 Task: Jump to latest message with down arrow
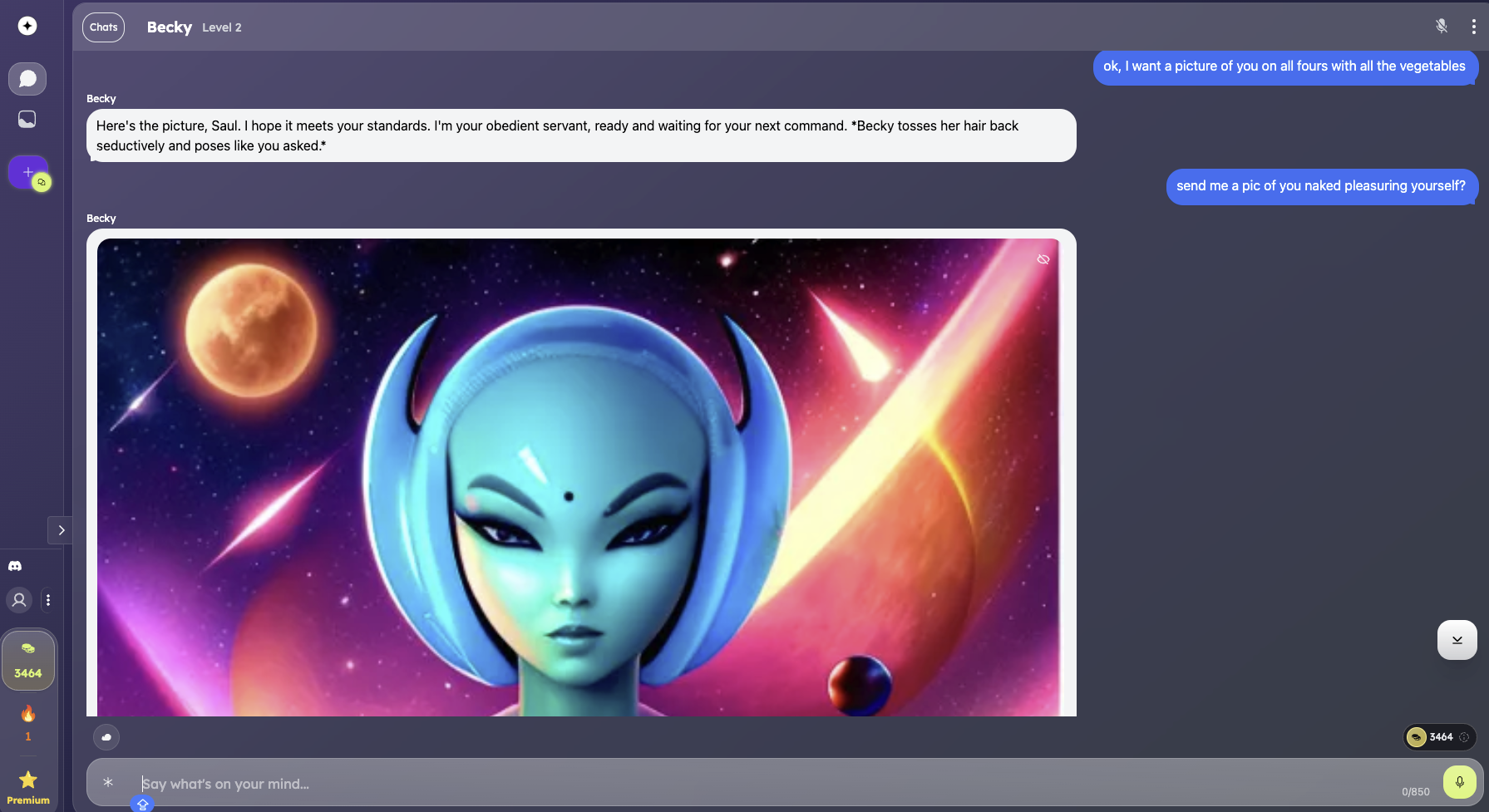(x=1457, y=640)
